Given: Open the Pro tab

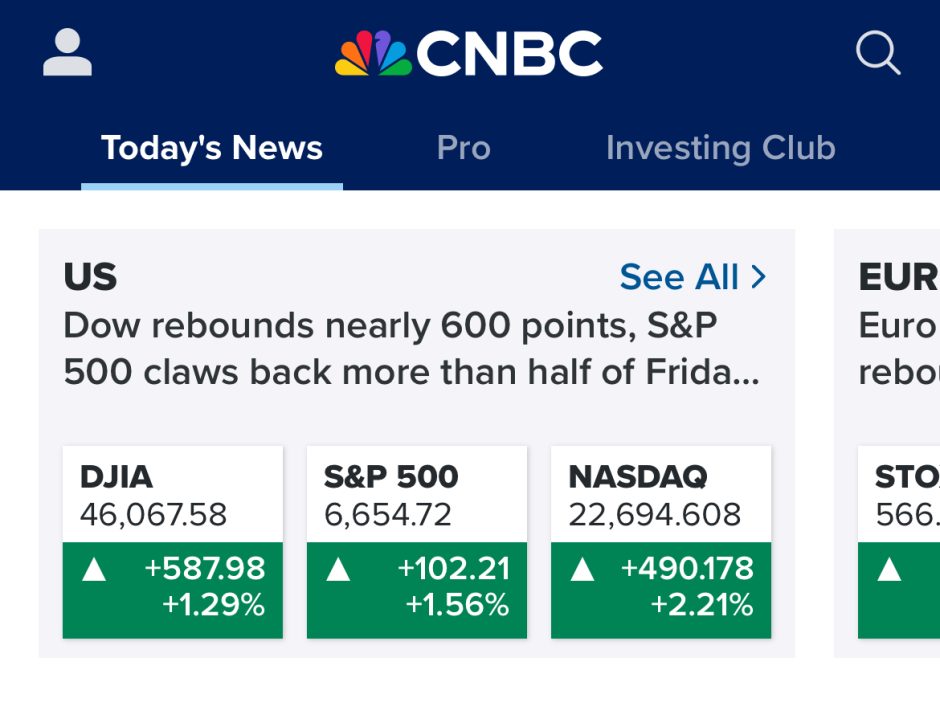Looking at the screenshot, I should click(x=463, y=148).
